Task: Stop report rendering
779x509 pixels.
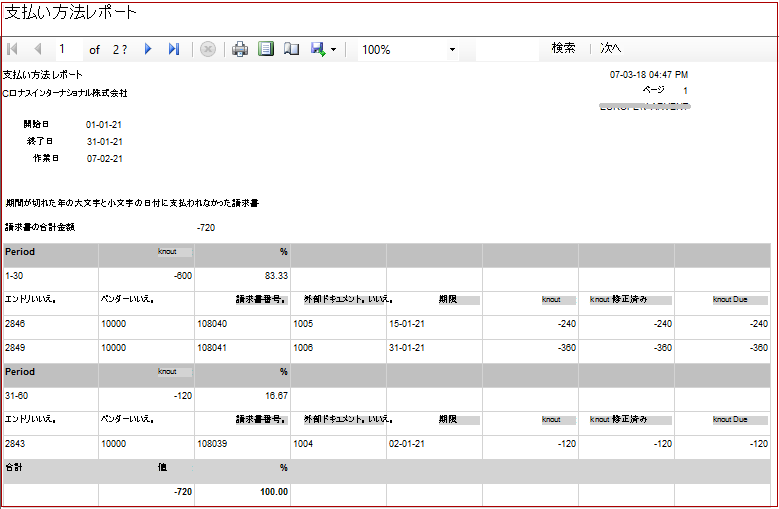Action: coord(208,49)
